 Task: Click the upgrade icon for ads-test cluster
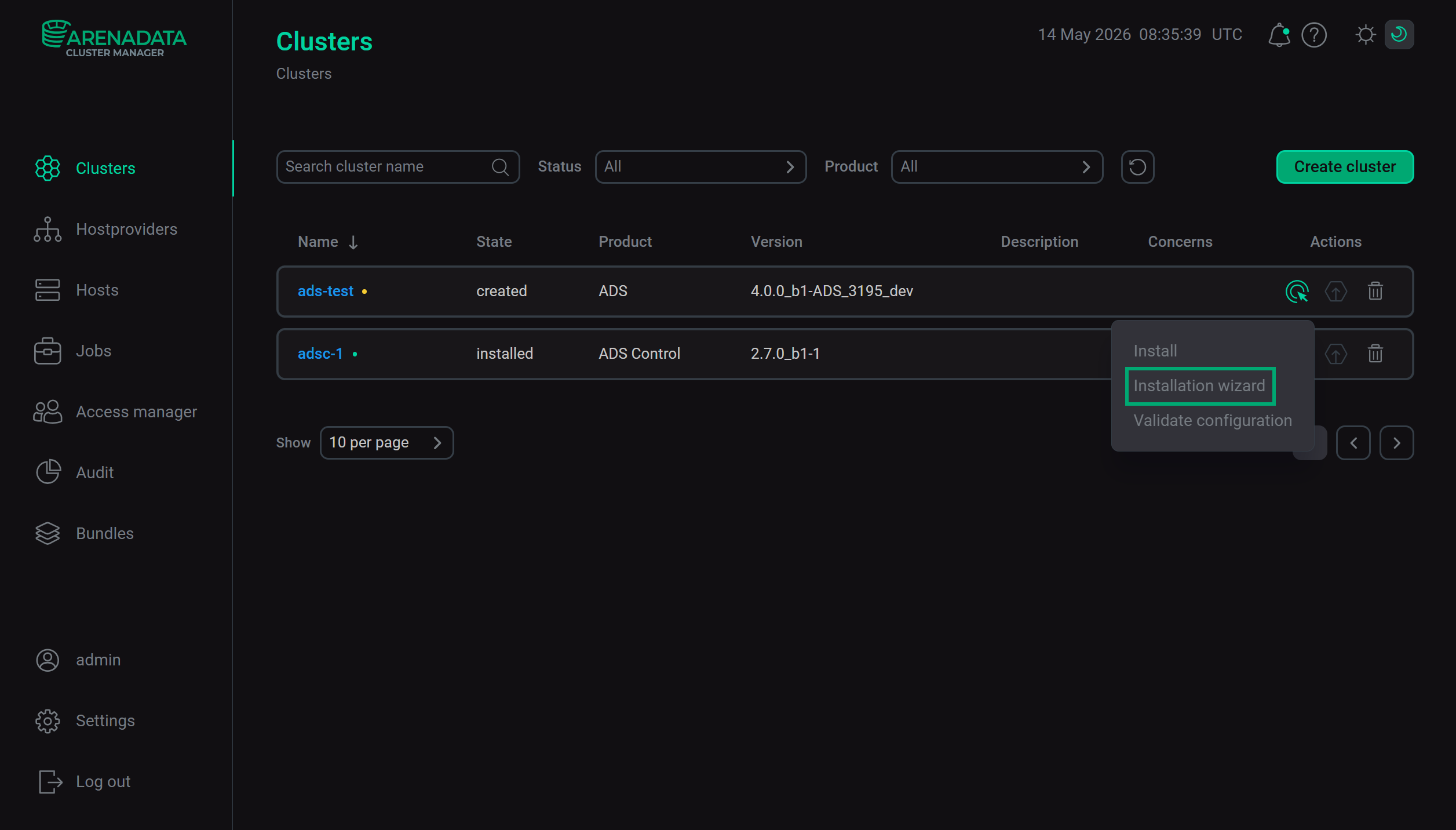(1336, 291)
